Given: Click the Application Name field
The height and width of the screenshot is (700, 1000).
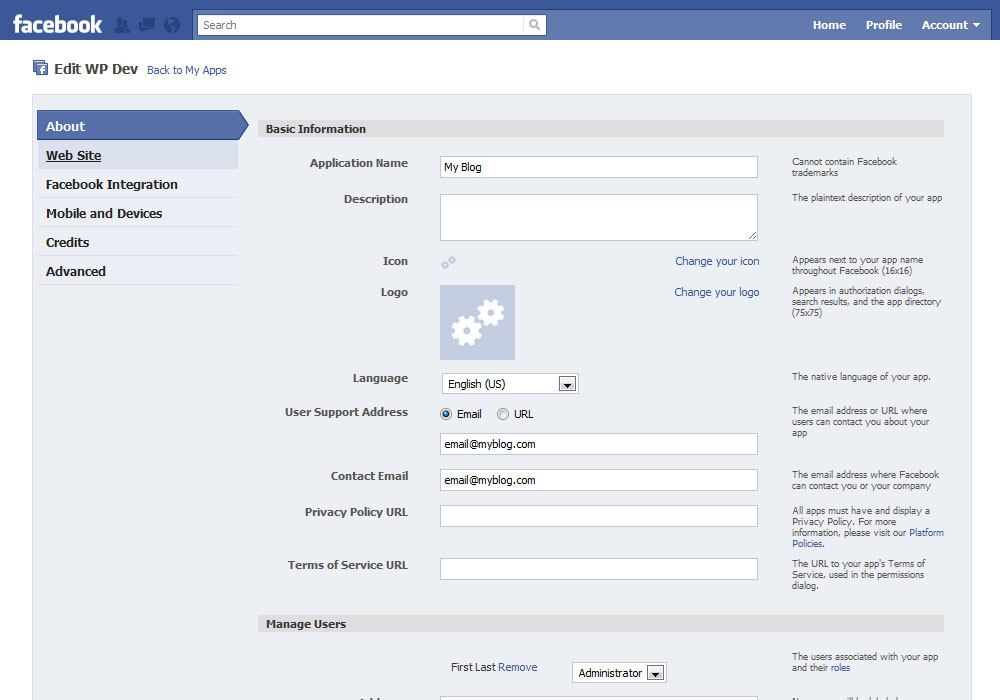Looking at the screenshot, I should tap(599, 167).
